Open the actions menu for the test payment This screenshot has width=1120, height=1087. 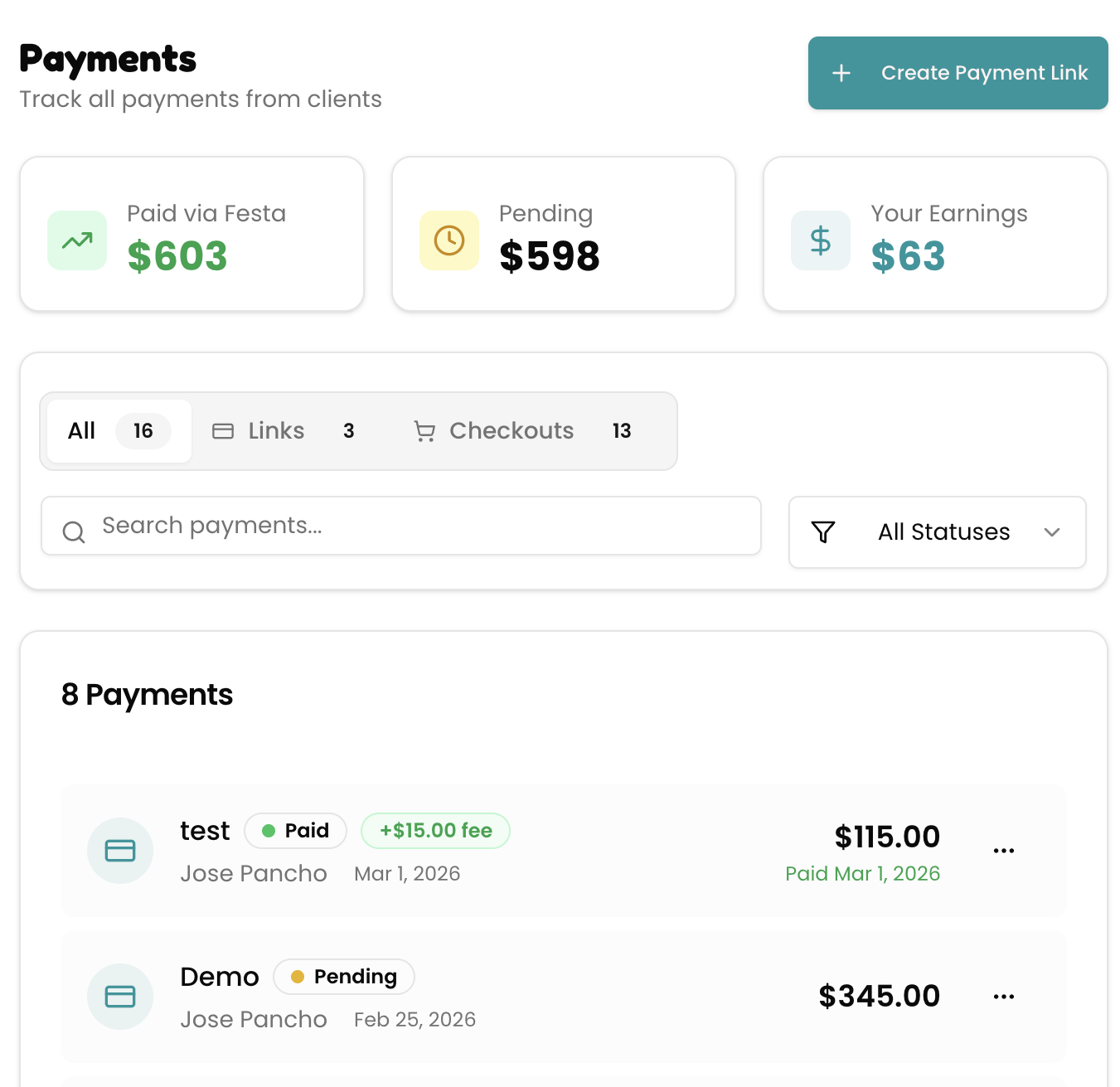click(x=1004, y=850)
